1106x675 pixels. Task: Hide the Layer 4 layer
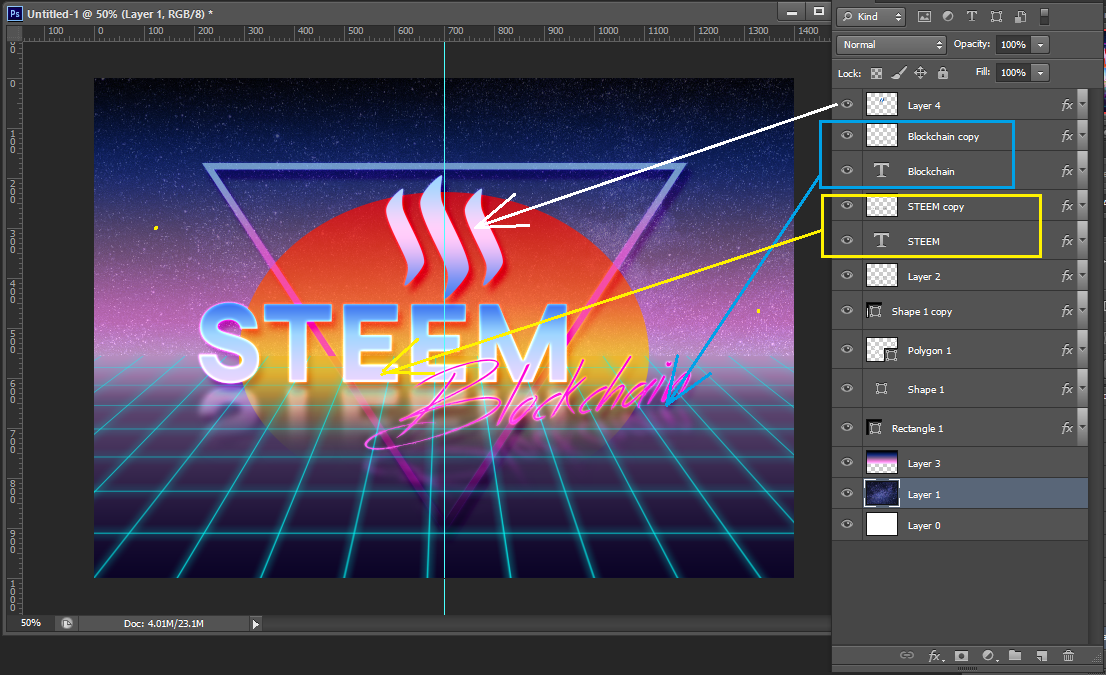(847, 105)
